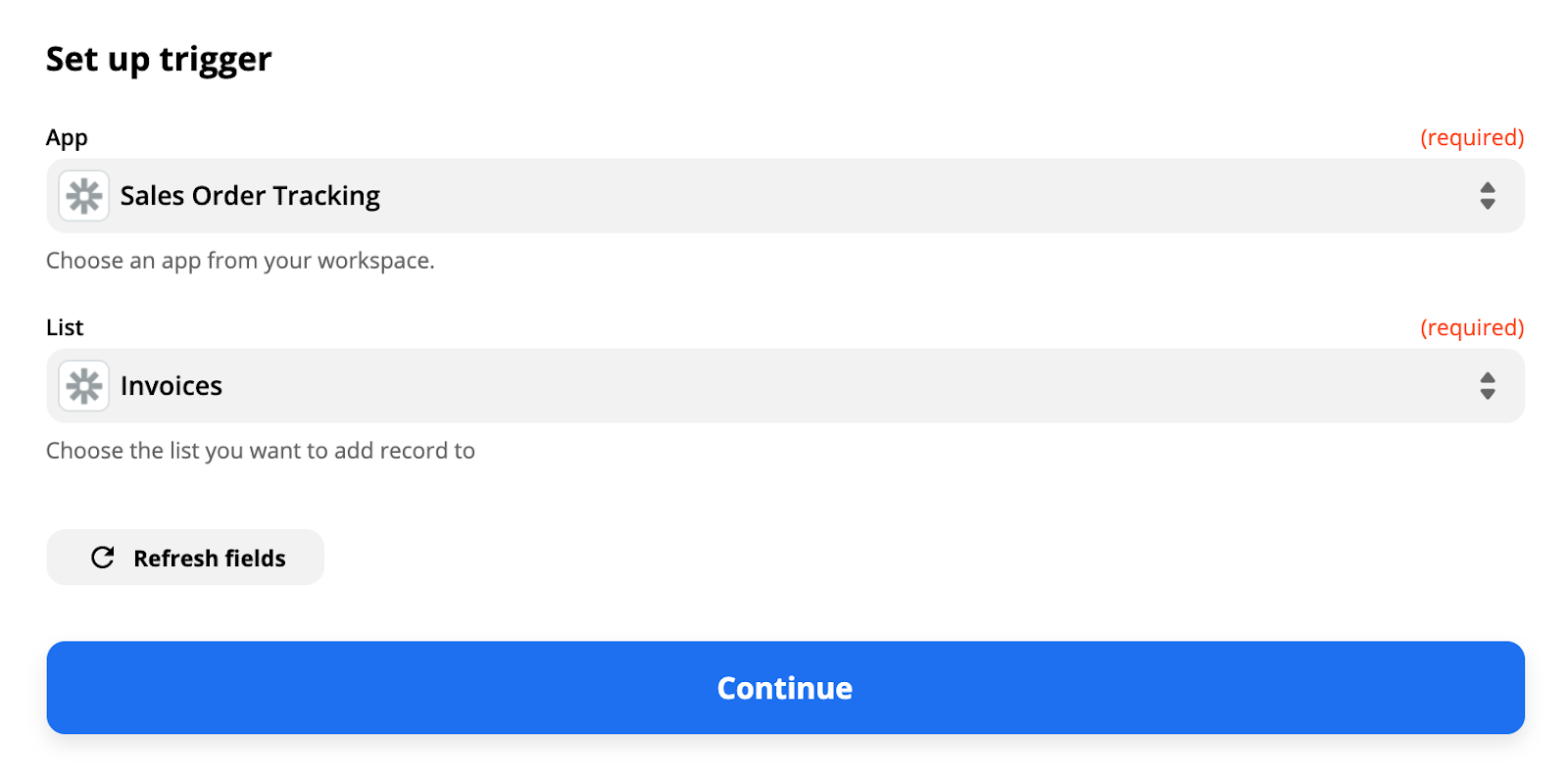Viewport: 1568px width, 779px height.
Task: Click the down arrow in App selector
Action: coord(1487,205)
